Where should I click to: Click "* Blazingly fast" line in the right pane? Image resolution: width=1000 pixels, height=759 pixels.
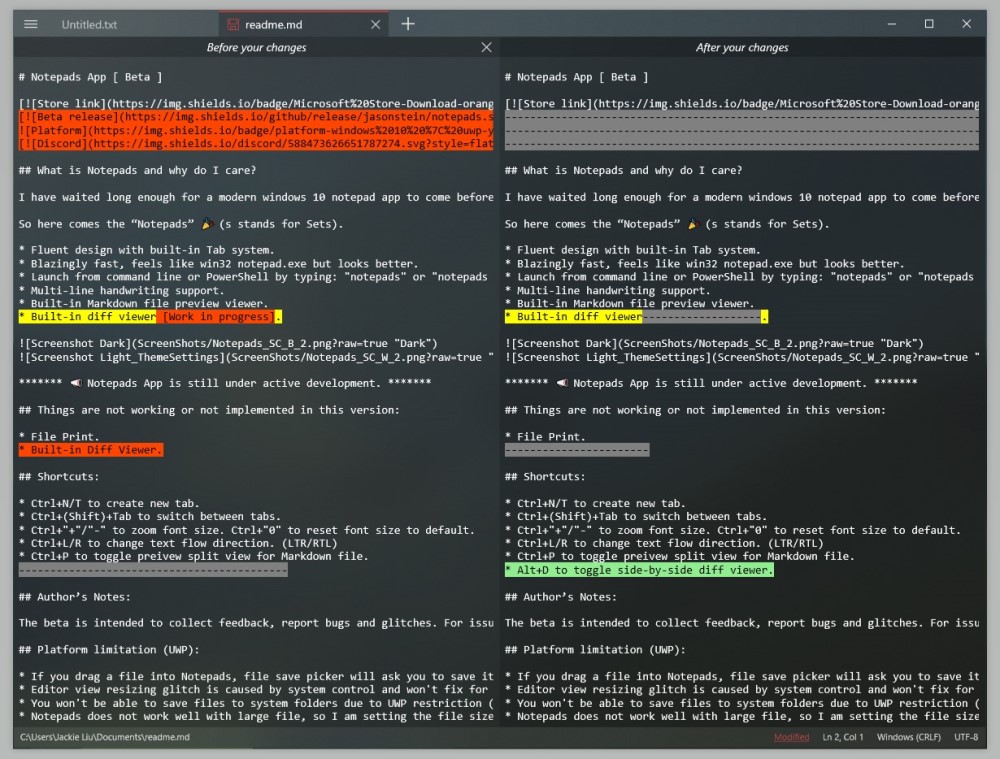click(705, 263)
